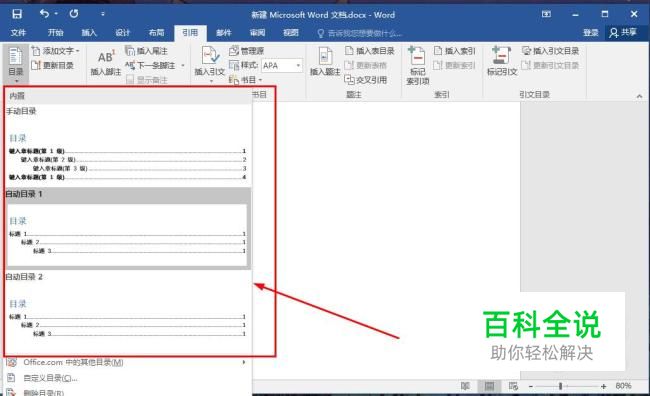The height and width of the screenshot is (396, 650).
Task: Expand the 下一条脚注 dropdown arrow
Action: point(182,66)
